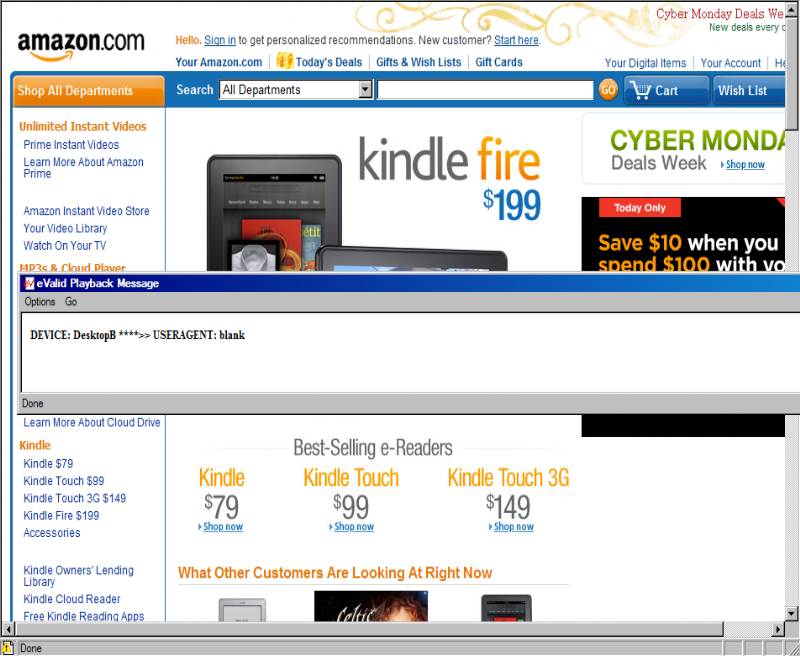Click Shop now under Kindle Touch $99
The height and width of the screenshot is (656, 800).
[354, 526]
